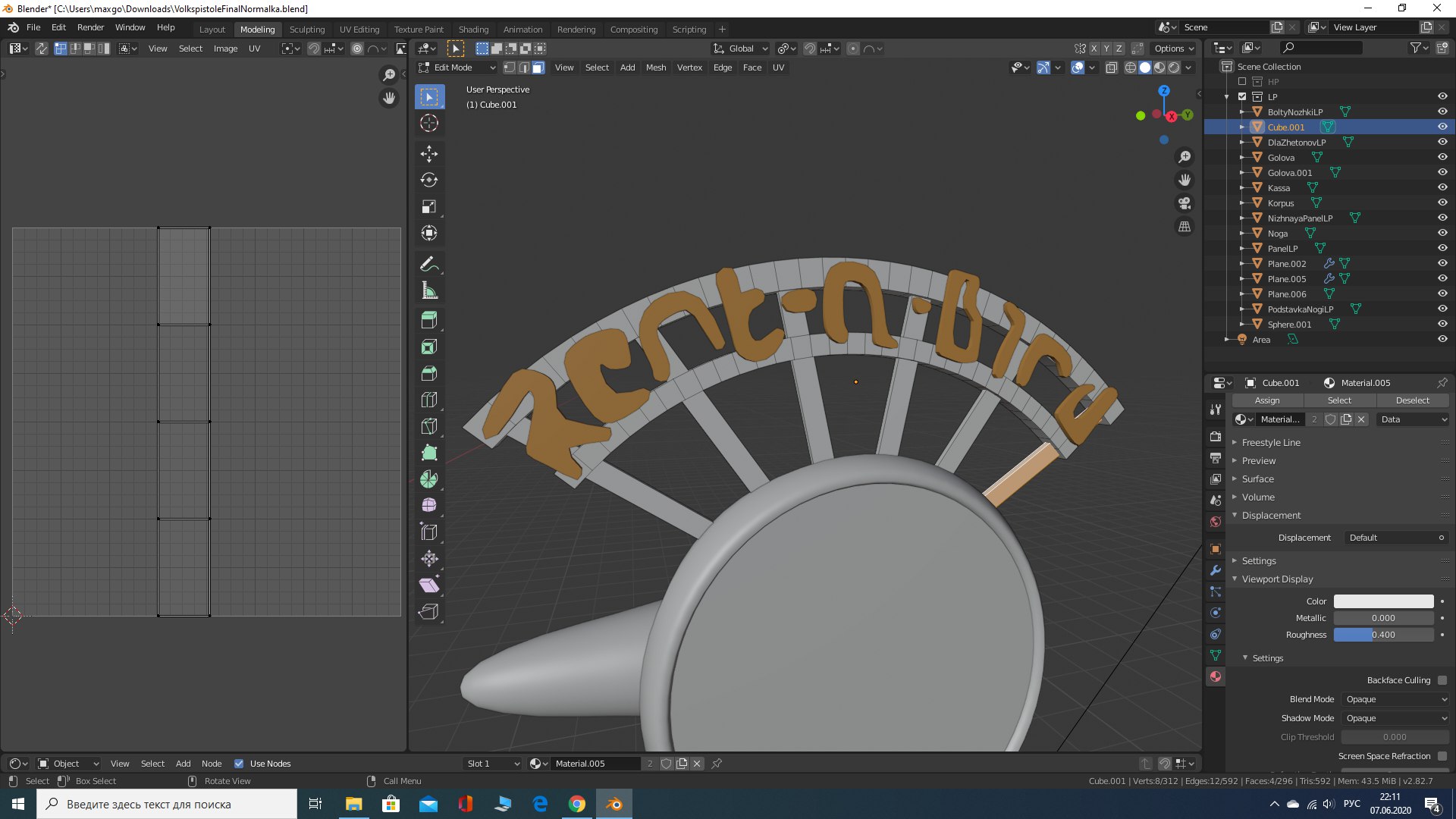Click the material Select button
The height and width of the screenshot is (819, 1456).
[x=1339, y=400]
